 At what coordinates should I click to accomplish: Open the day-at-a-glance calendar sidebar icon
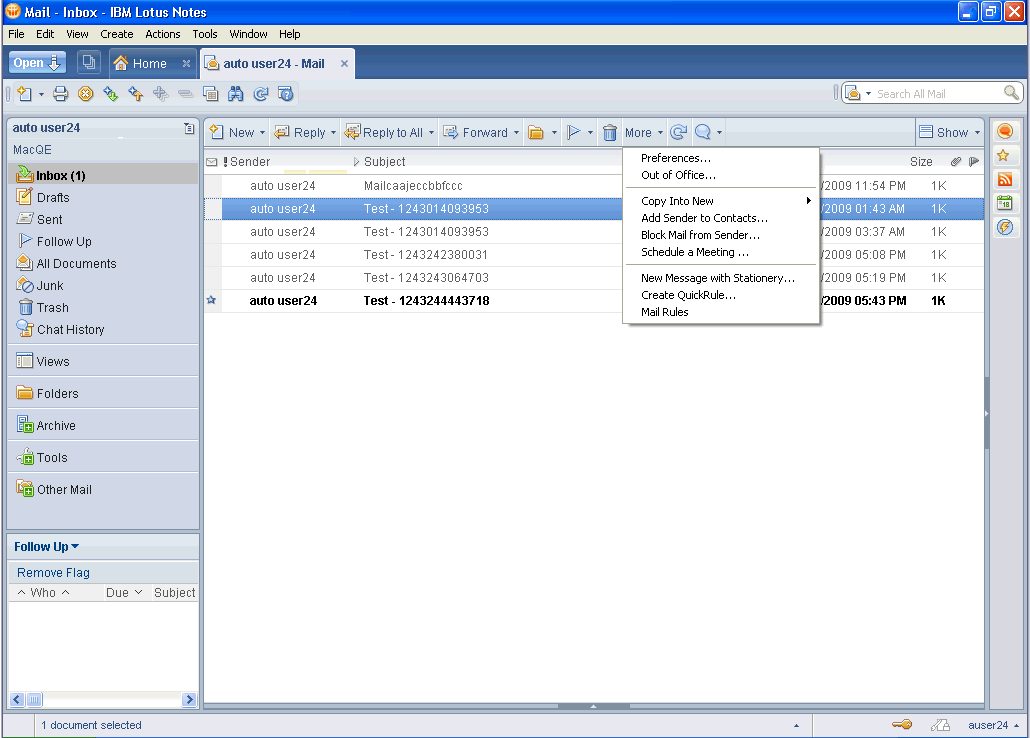click(1005, 204)
